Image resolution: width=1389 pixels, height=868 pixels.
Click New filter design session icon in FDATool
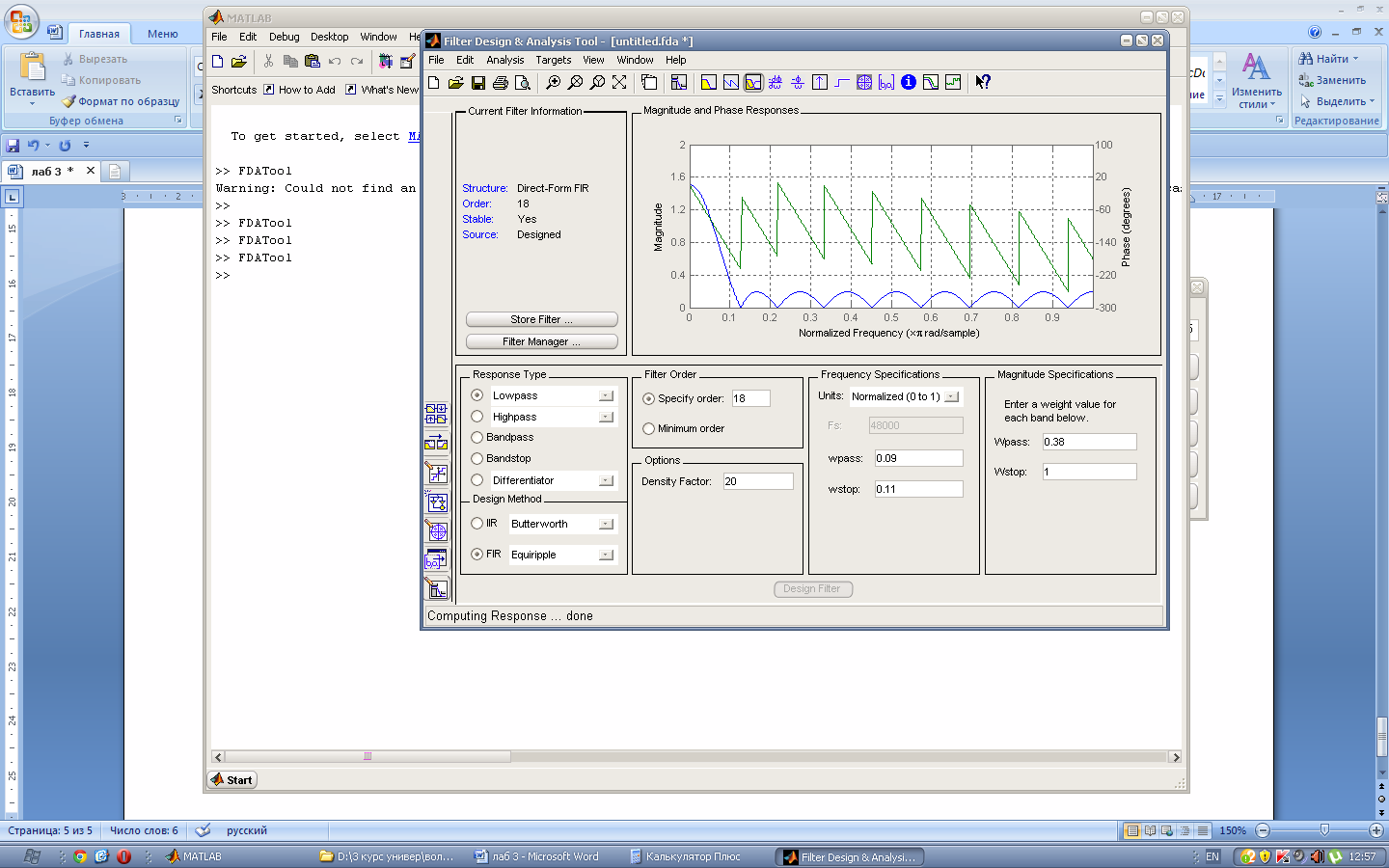point(434,83)
